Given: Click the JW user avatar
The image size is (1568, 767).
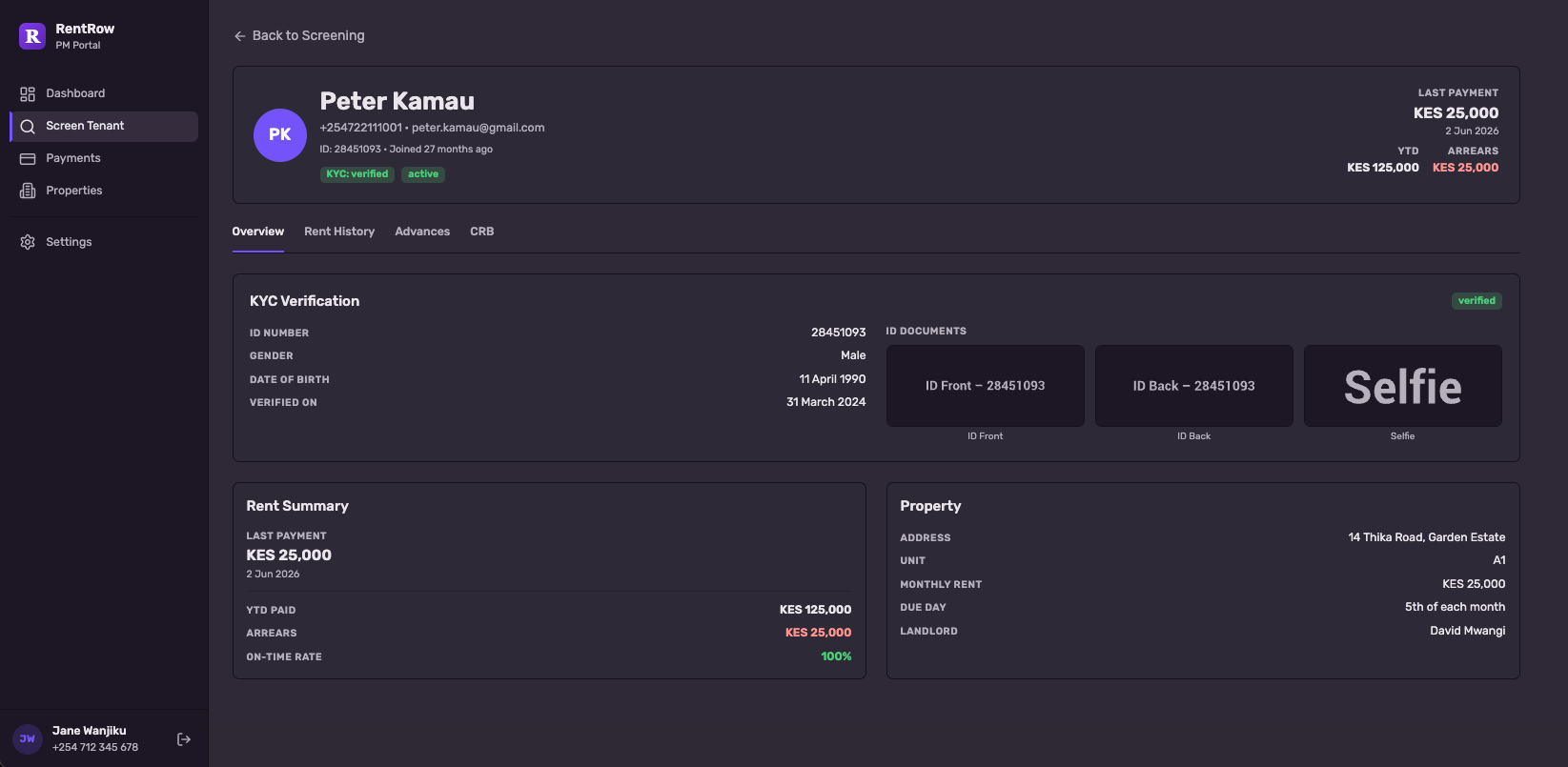Looking at the screenshot, I should click(x=28, y=738).
